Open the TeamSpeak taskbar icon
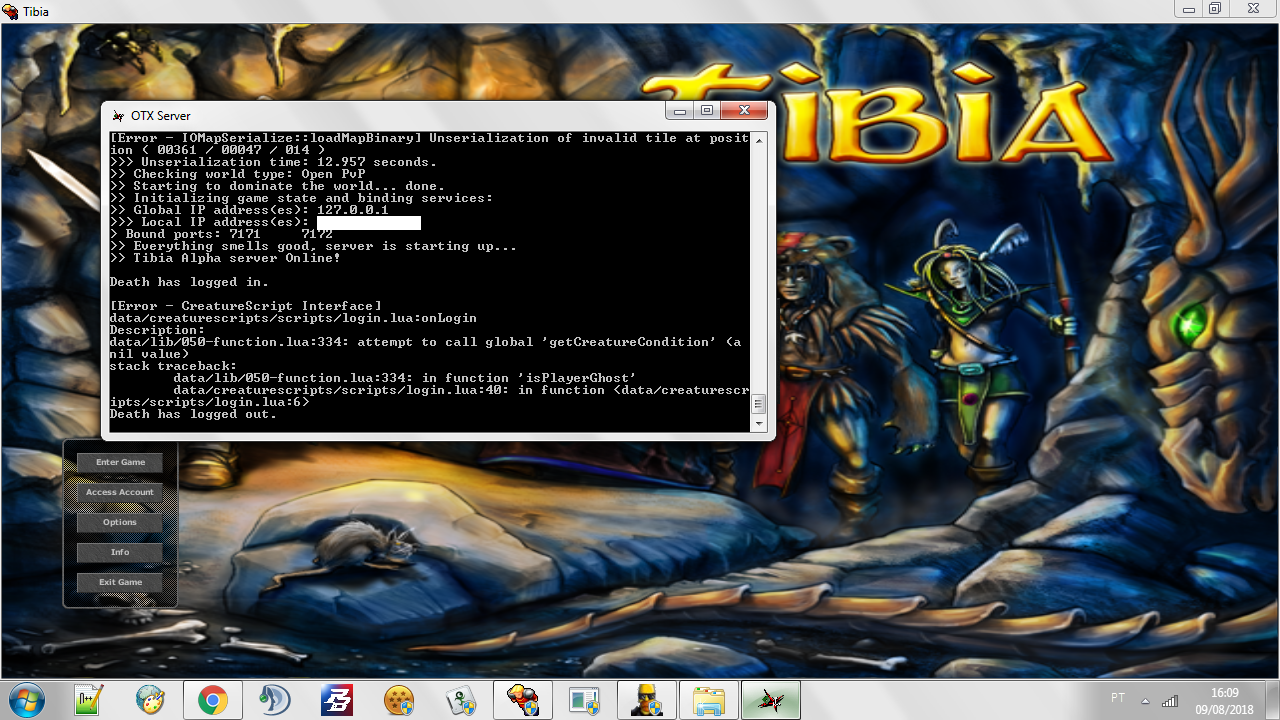The width and height of the screenshot is (1280, 720). (x=274, y=700)
